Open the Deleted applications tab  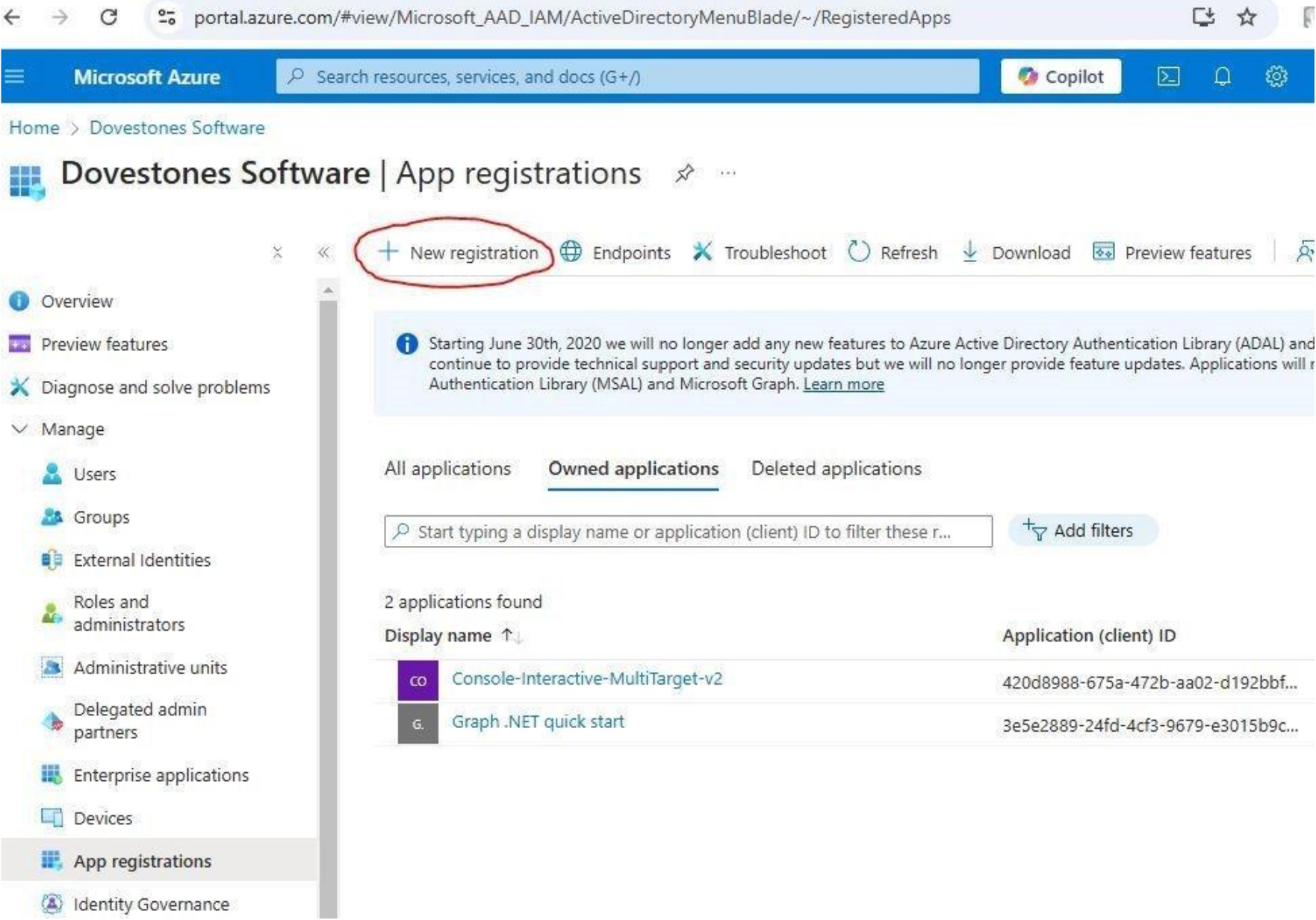pyautogui.click(x=837, y=469)
